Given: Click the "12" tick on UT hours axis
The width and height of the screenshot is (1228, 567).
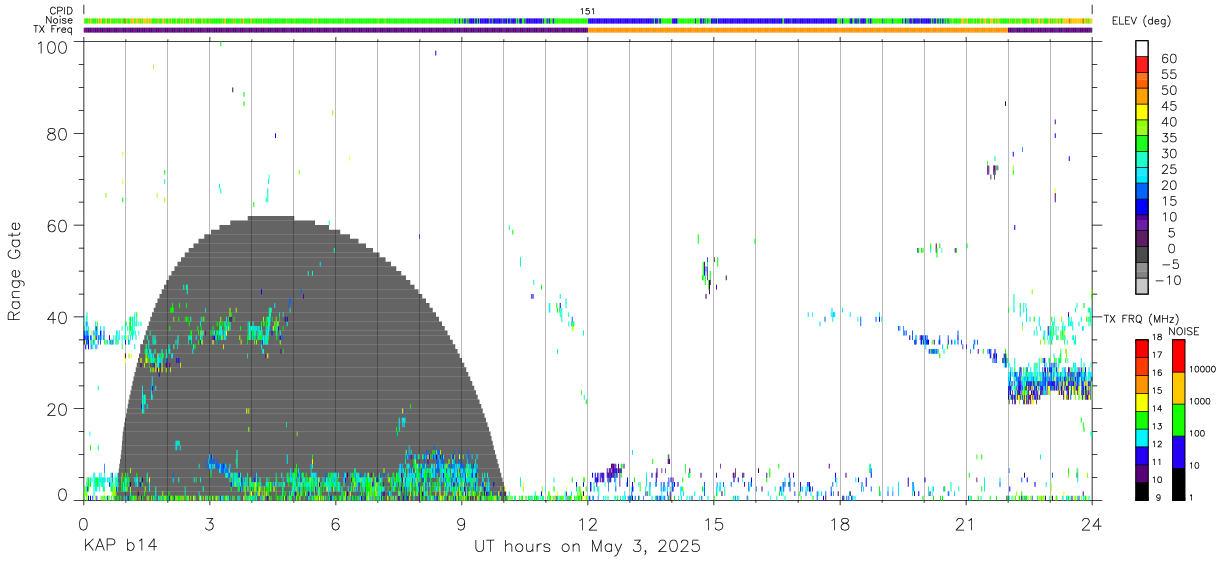Looking at the screenshot, I should [x=588, y=524].
